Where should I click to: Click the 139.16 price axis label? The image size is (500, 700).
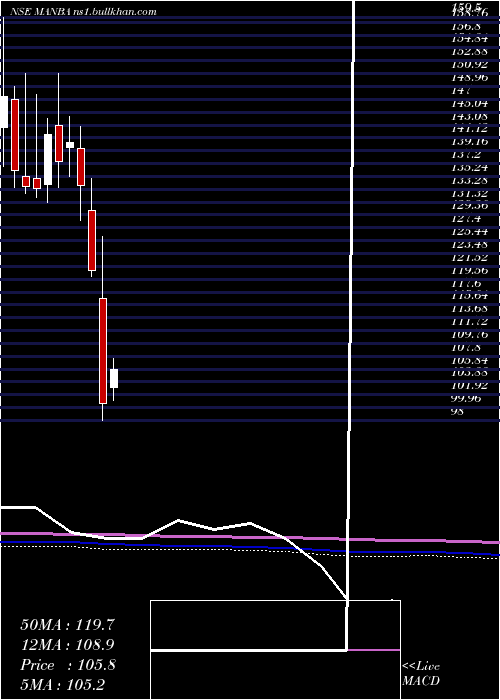pos(469,142)
